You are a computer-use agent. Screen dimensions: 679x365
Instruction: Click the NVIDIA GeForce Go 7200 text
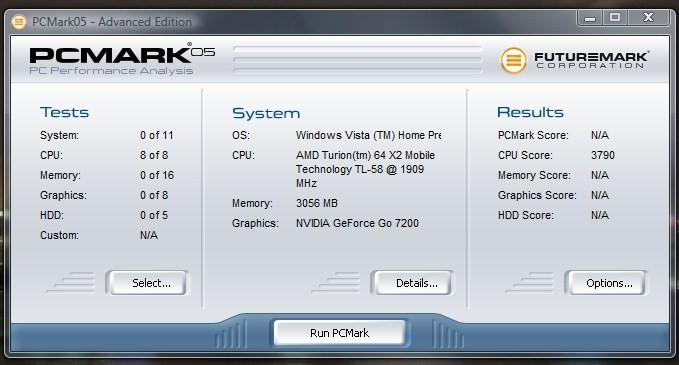pos(357,223)
